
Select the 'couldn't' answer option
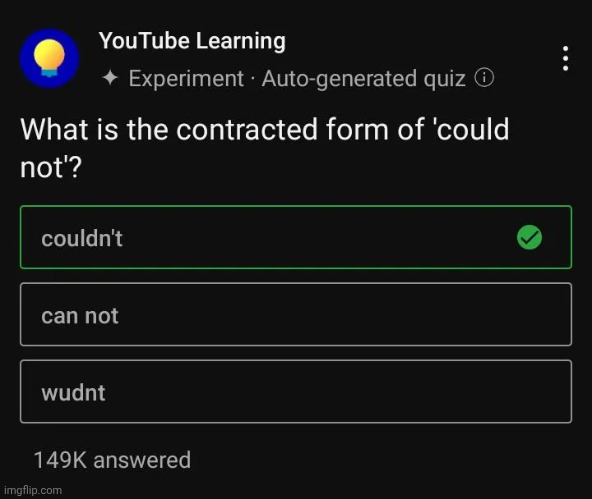coord(296,237)
